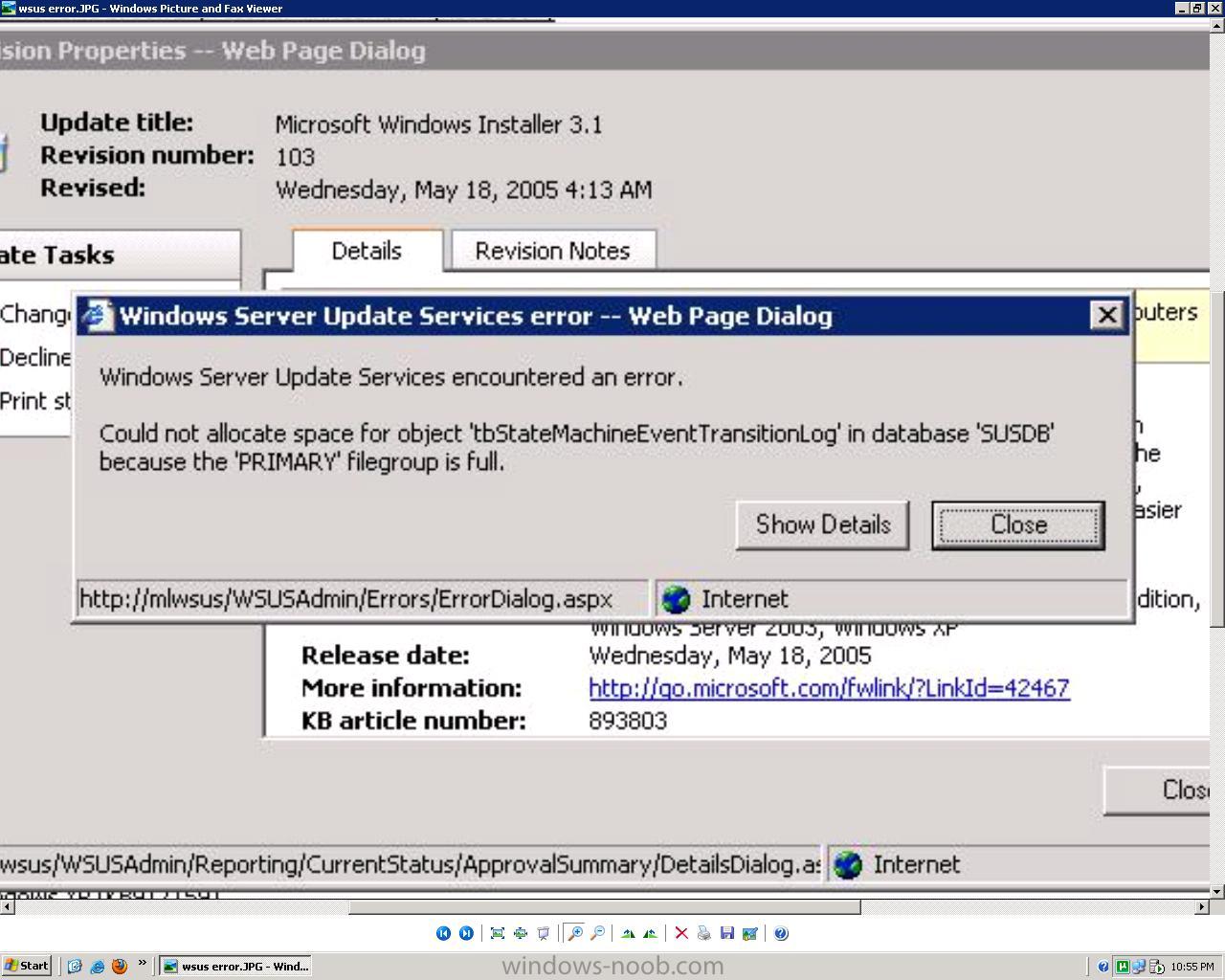Save a copy using the floppy disk icon
This screenshot has width=1225, height=980.
click(x=727, y=933)
